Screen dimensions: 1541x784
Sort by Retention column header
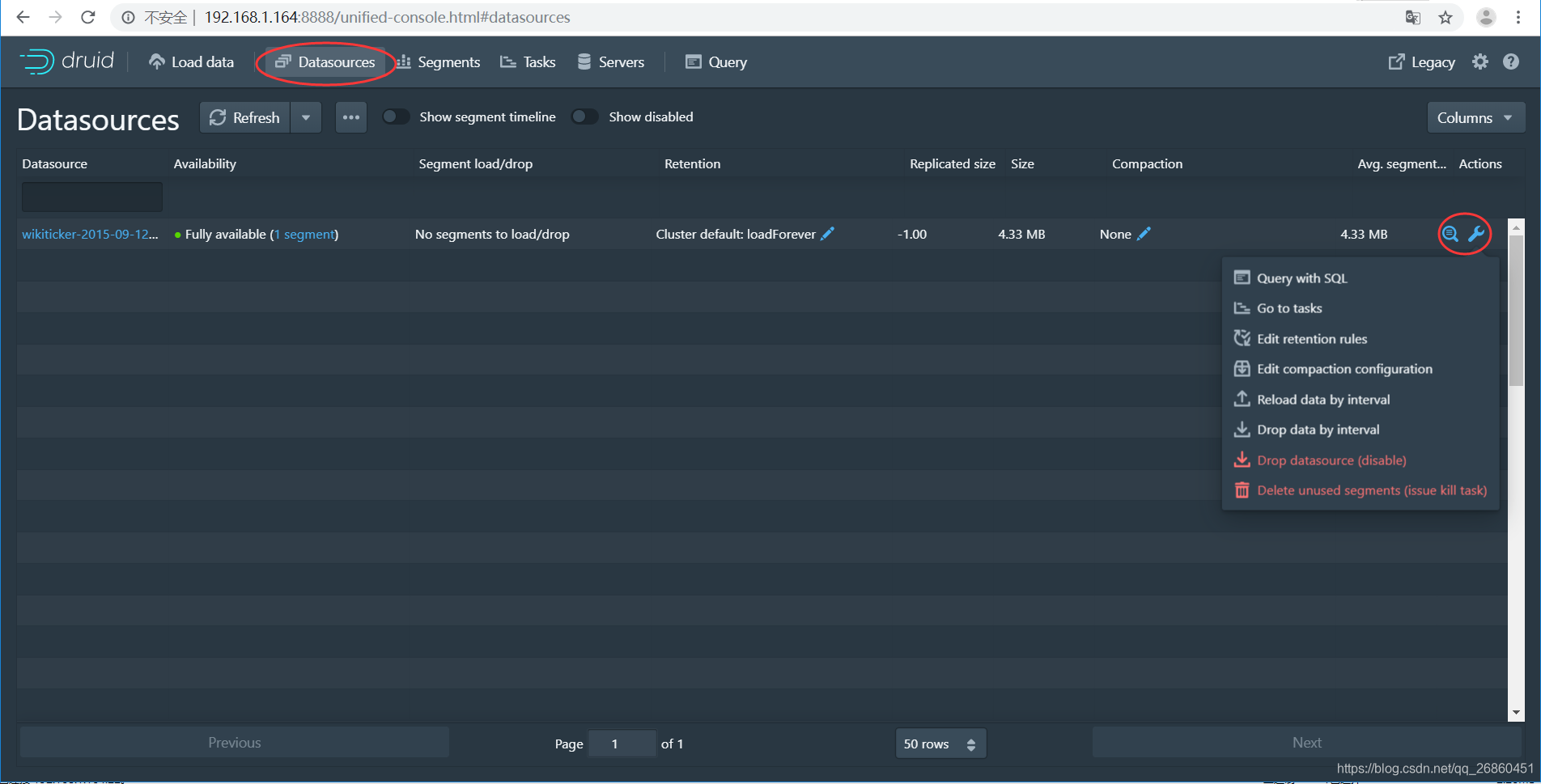782,163
